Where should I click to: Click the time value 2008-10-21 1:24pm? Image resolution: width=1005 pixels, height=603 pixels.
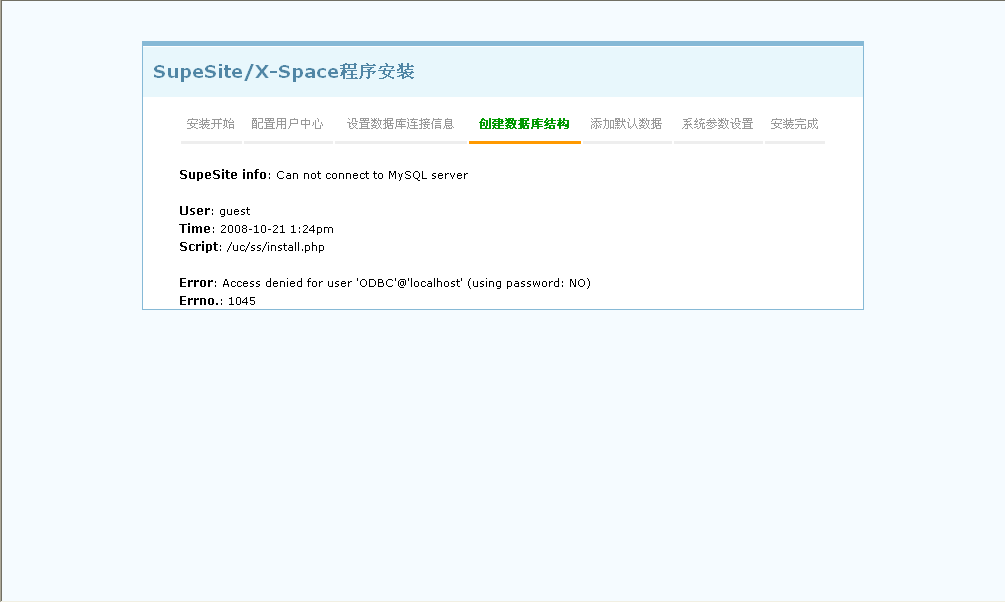click(277, 229)
